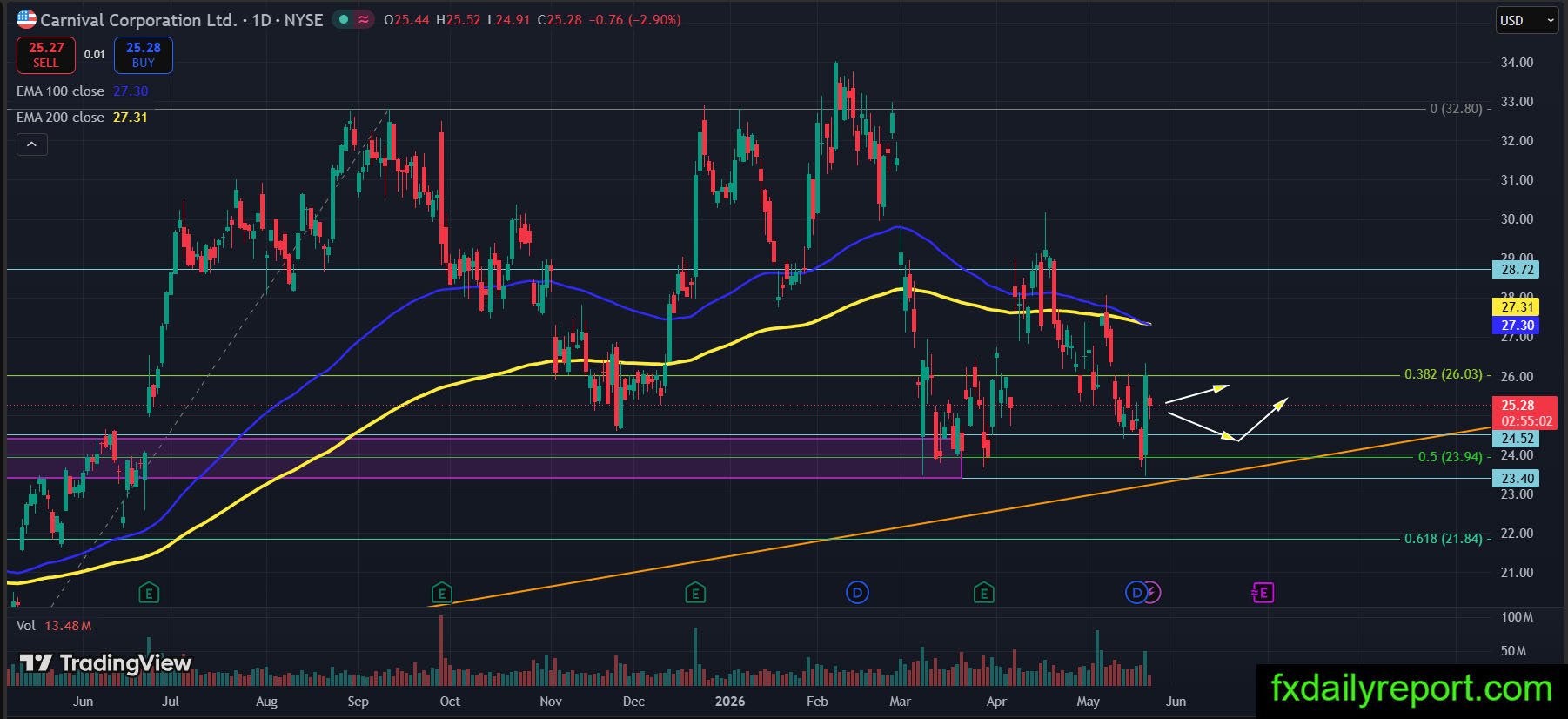
Task: Open the upcoming purple earnings marker in June
Action: tap(1263, 594)
